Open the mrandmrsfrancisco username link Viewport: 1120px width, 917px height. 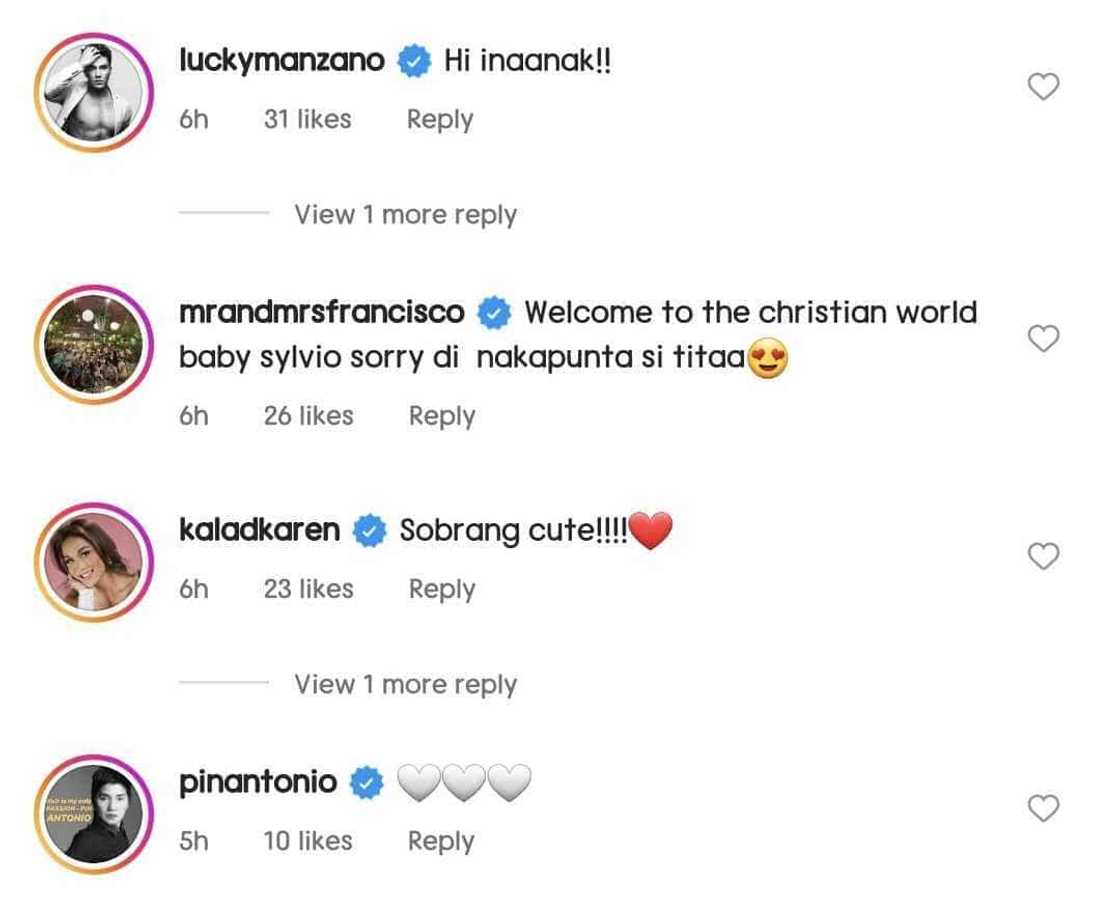click(x=321, y=313)
